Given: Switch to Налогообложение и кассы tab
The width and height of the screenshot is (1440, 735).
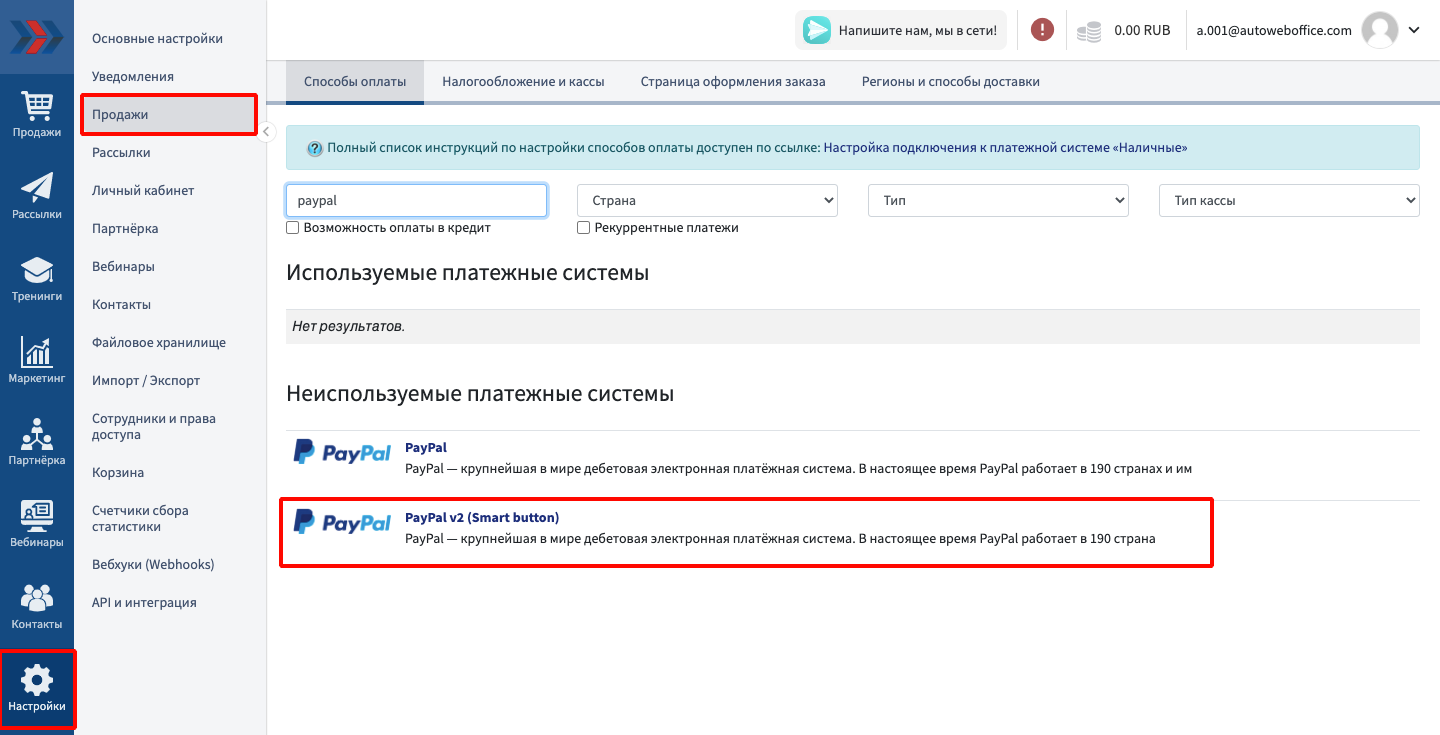Looking at the screenshot, I should tap(523, 82).
